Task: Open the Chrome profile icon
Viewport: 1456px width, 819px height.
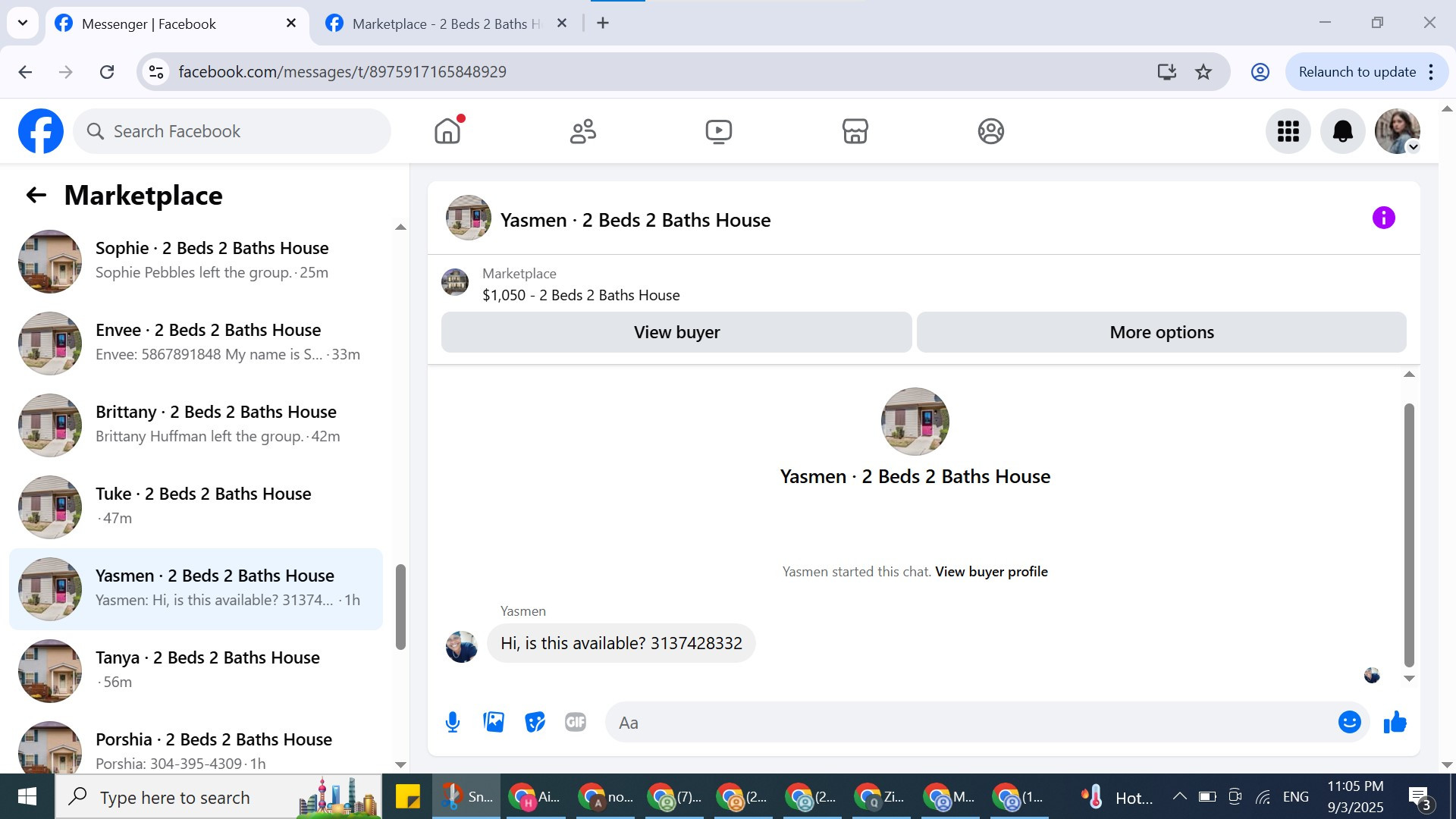Action: point(1260,72)
